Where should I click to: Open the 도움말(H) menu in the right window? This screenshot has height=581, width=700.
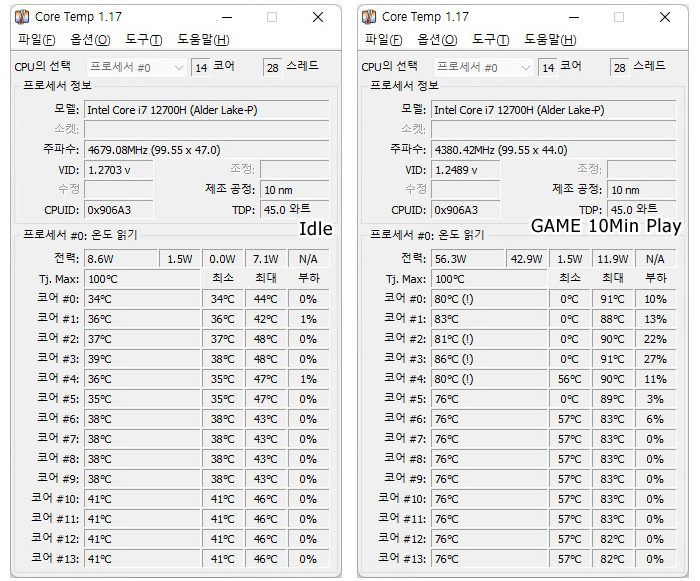550,40
